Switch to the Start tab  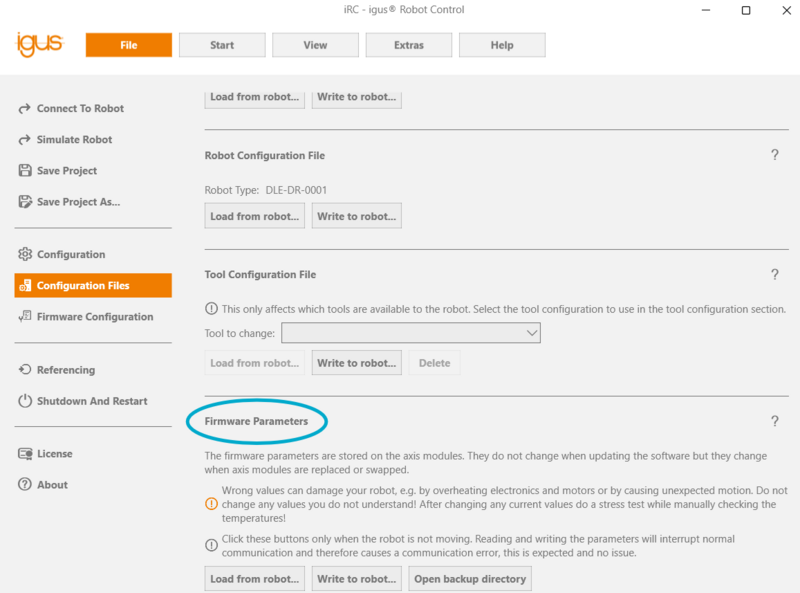pos(222,45)
